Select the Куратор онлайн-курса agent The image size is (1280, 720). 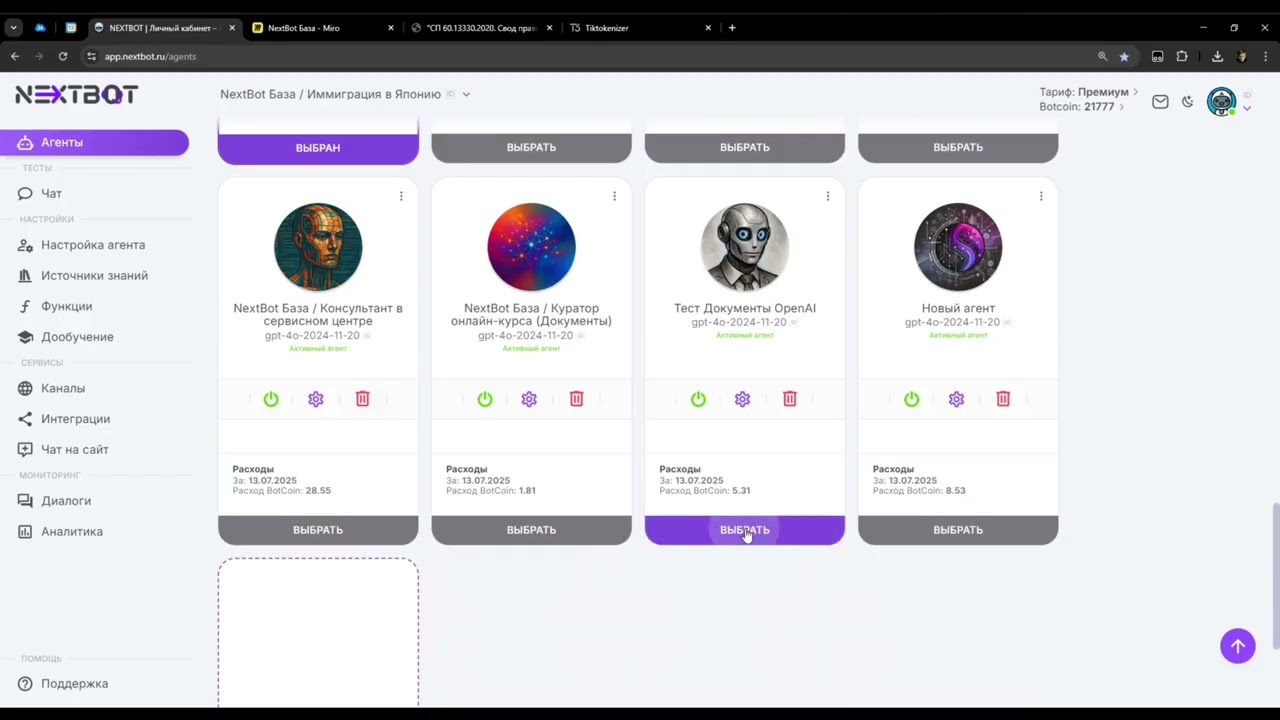[531, 530]
